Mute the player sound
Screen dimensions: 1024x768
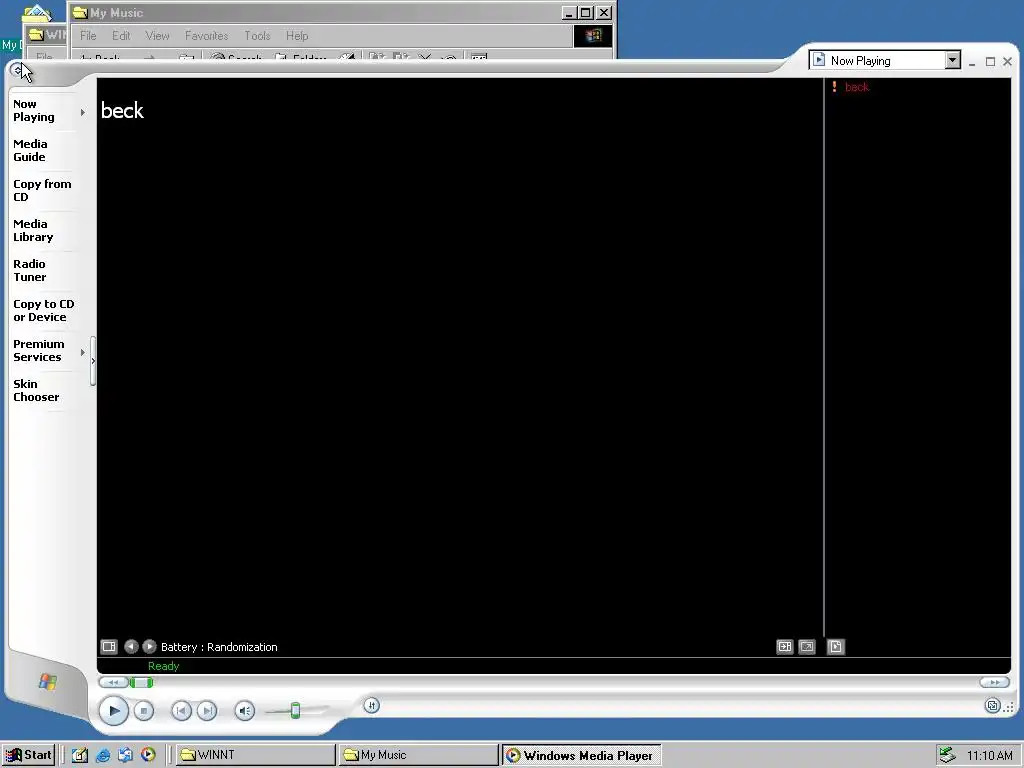244,711
